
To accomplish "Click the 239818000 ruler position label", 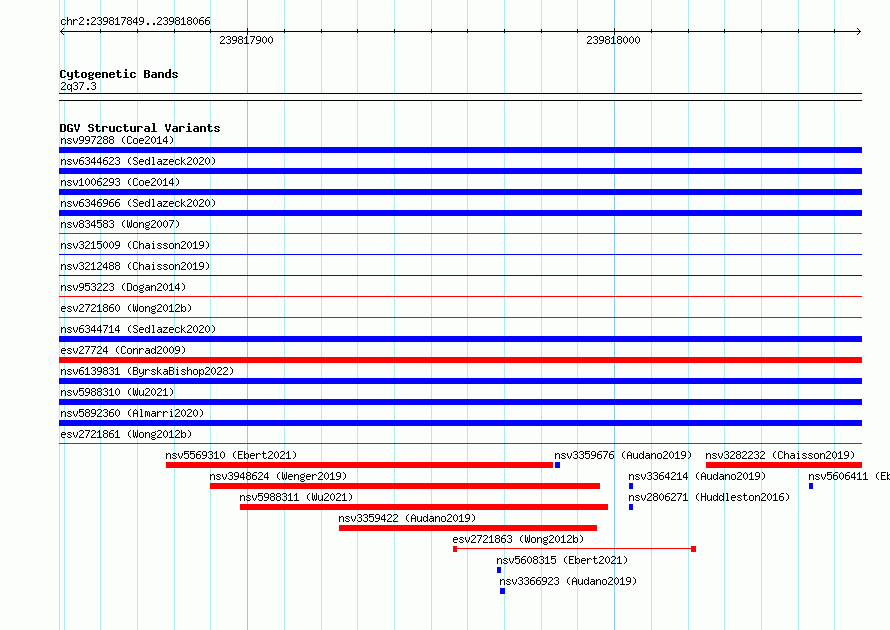I will coord(613,40).
